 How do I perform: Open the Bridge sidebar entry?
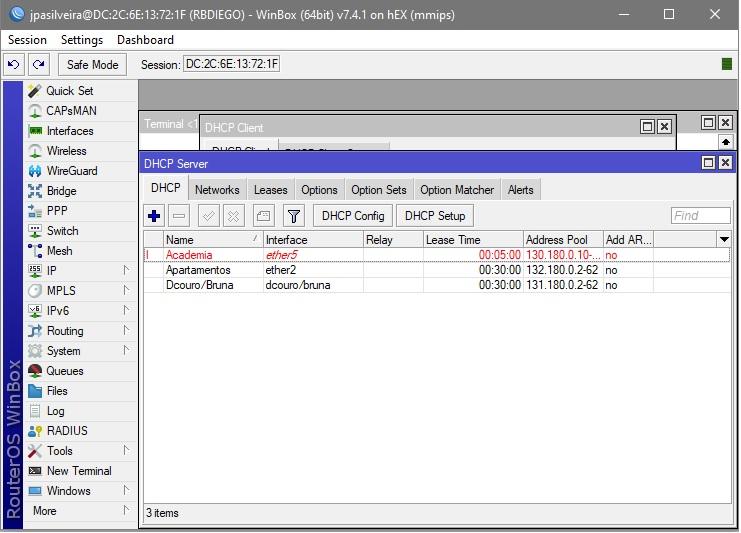click(x=80, y=191)
